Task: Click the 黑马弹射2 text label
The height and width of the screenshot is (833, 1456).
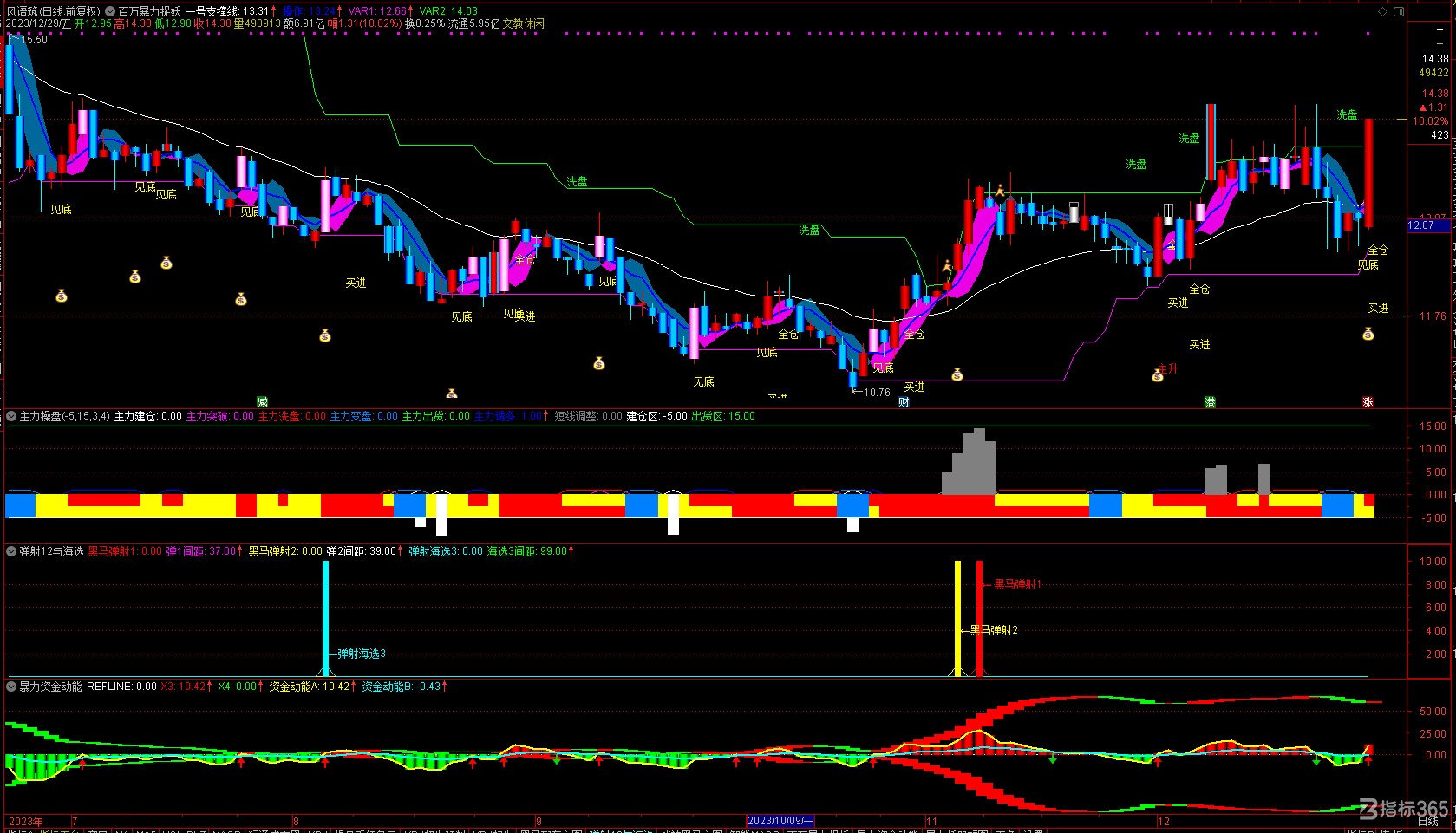Action: [x=994, y=630]
